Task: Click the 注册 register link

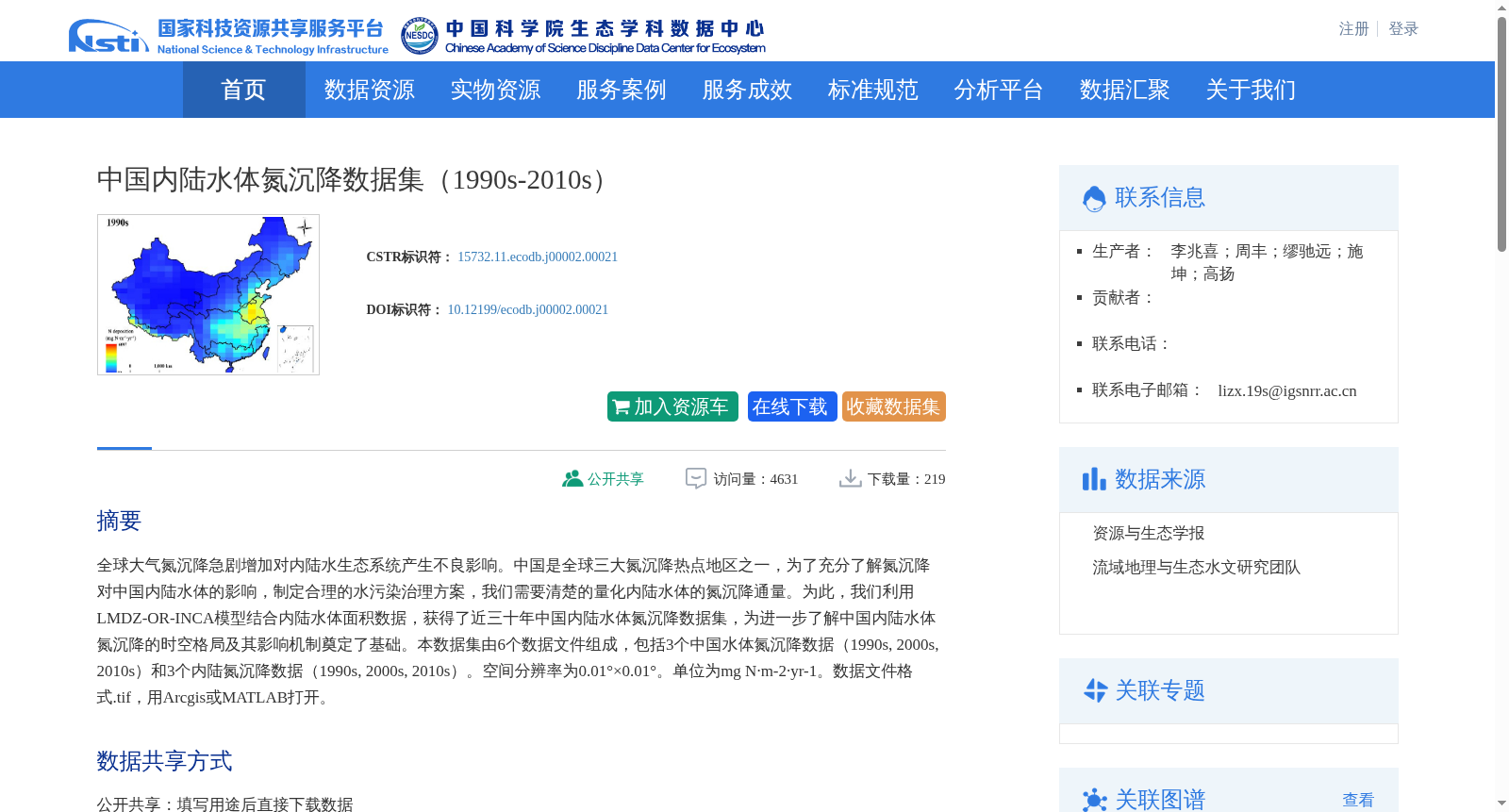Action: pyautogui.click(x=1353, y=29)
